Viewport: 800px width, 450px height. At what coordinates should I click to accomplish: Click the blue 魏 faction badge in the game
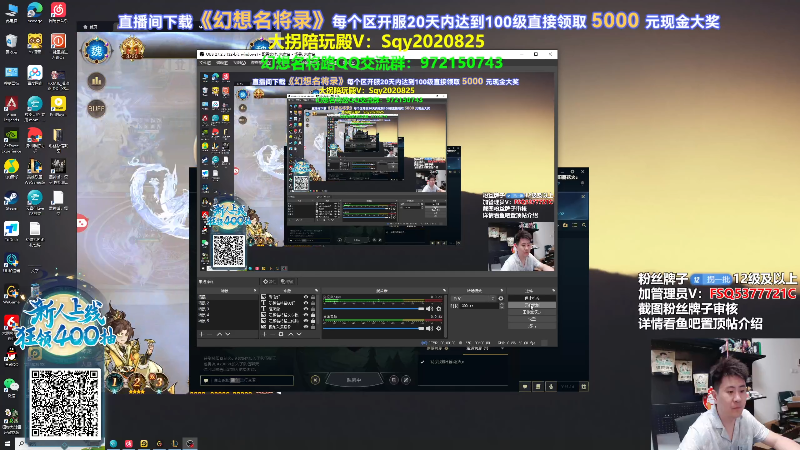click(x=96, y=50)
